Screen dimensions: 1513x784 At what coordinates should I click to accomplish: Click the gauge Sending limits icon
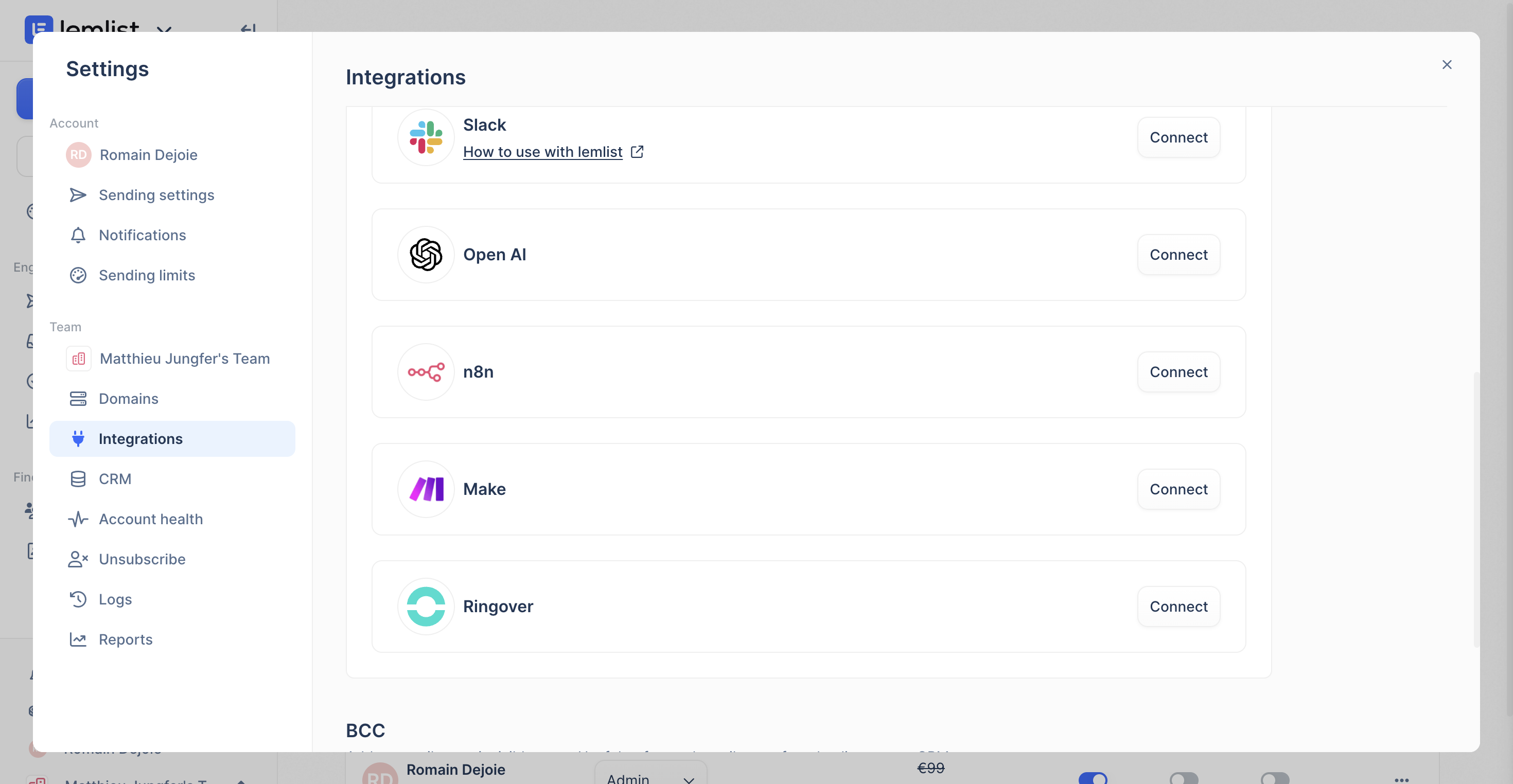point(78,275)
